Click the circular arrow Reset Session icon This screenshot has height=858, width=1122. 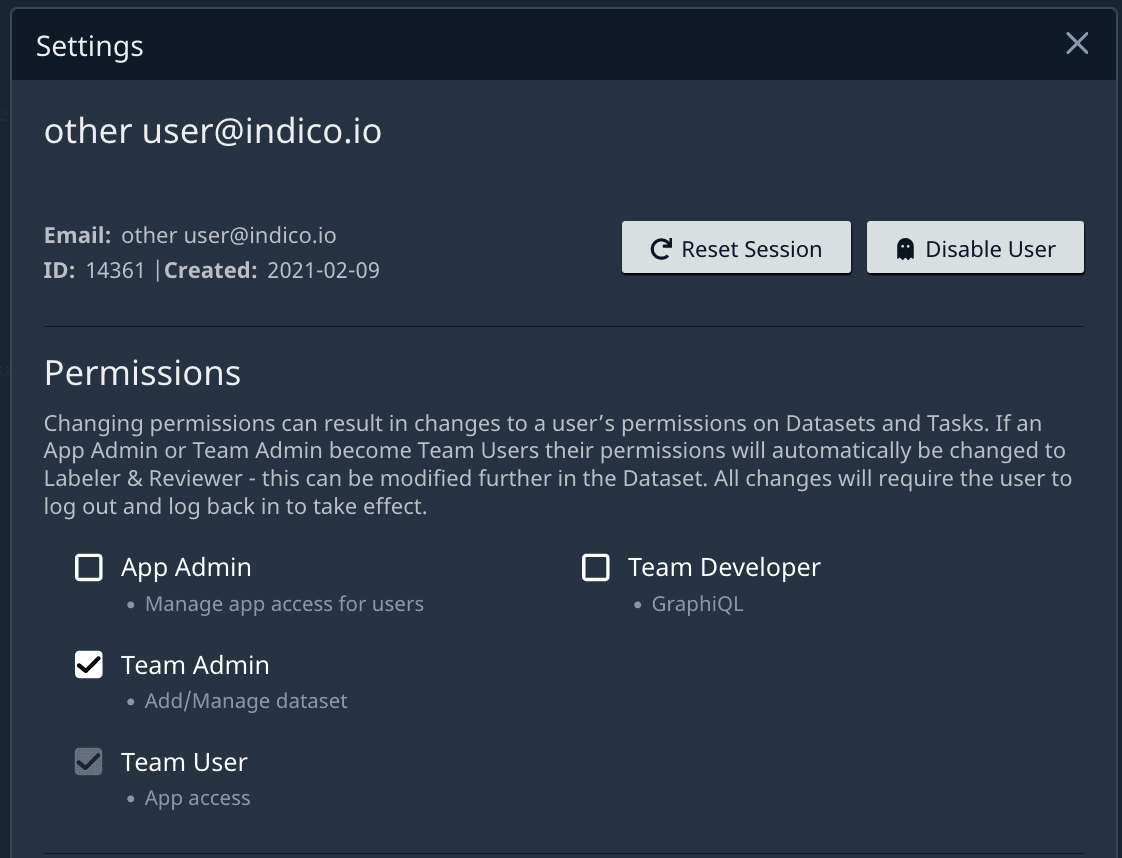click(660, 249)
